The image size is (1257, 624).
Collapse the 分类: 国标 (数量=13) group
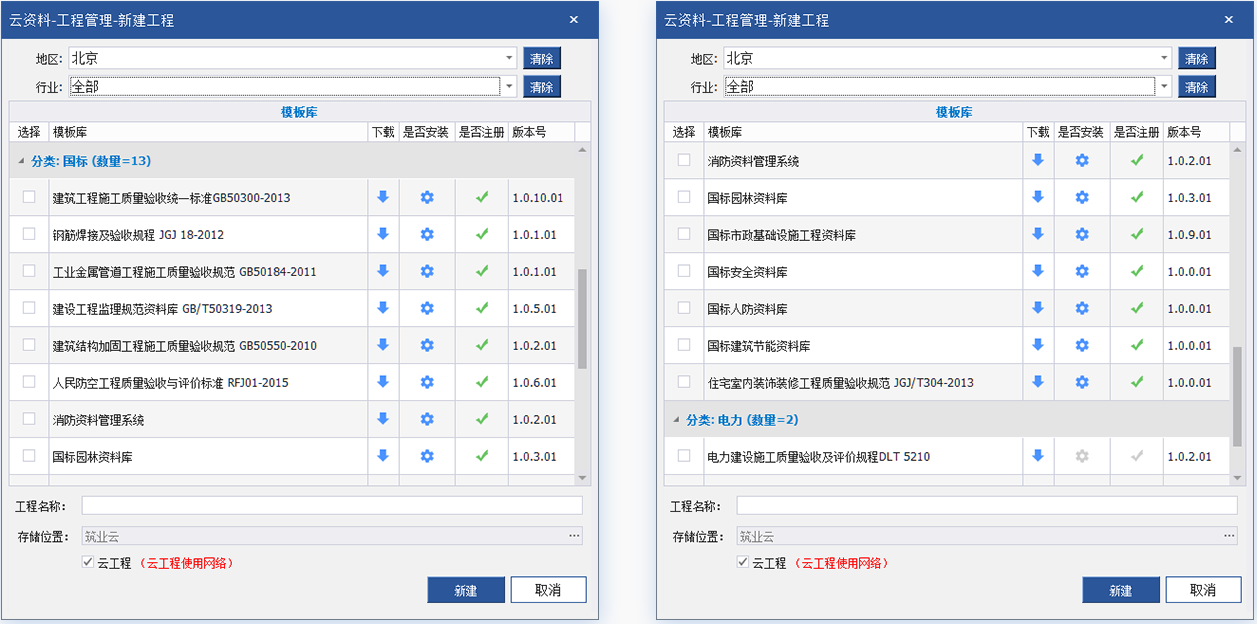click(22, 161)
